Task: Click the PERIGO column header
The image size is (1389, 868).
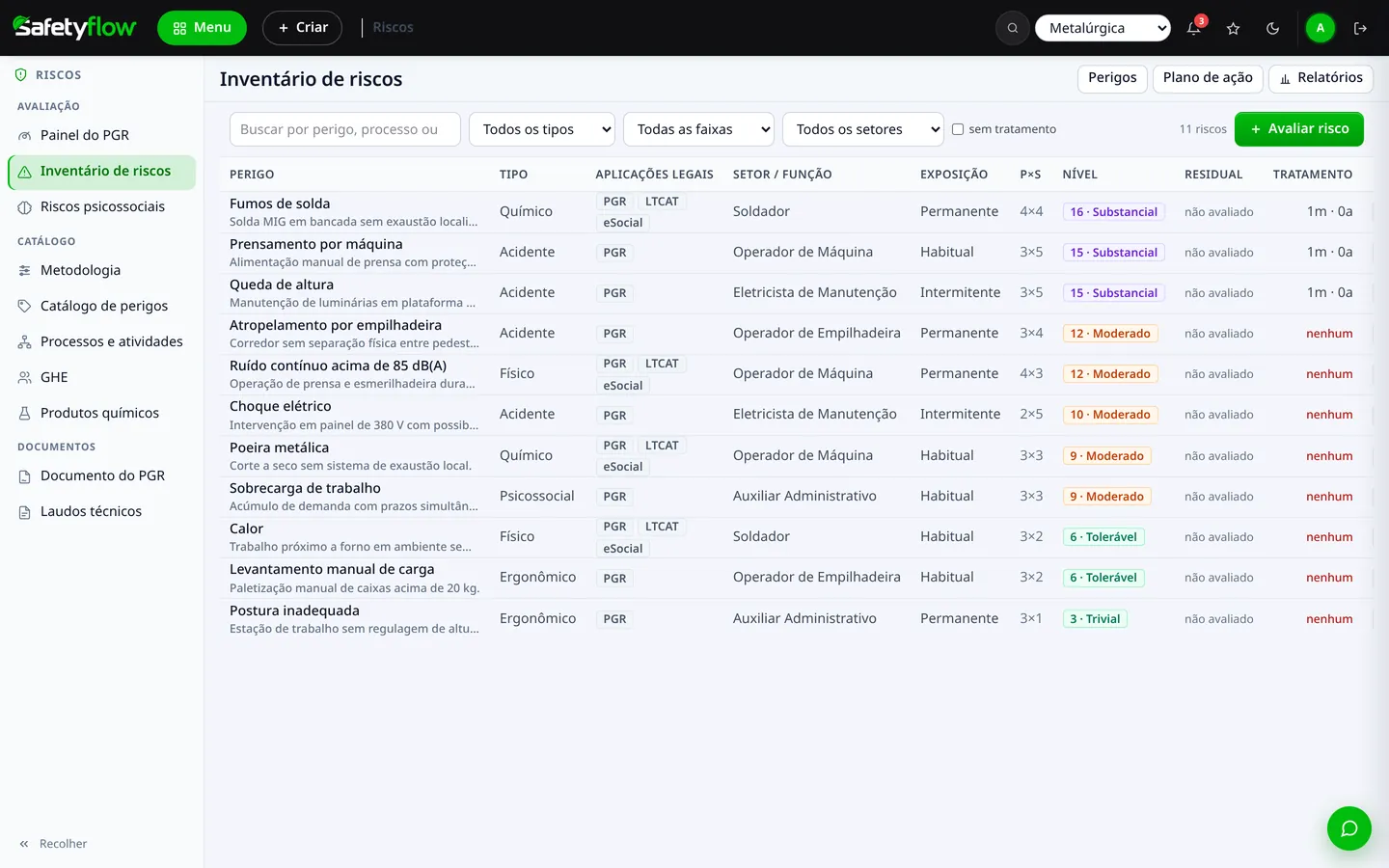Action: click(x=252, y=175)
